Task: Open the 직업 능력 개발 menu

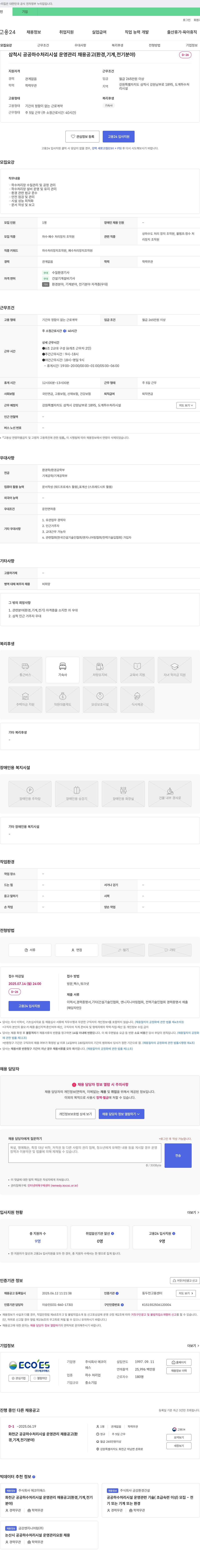Action: [137, 32]
